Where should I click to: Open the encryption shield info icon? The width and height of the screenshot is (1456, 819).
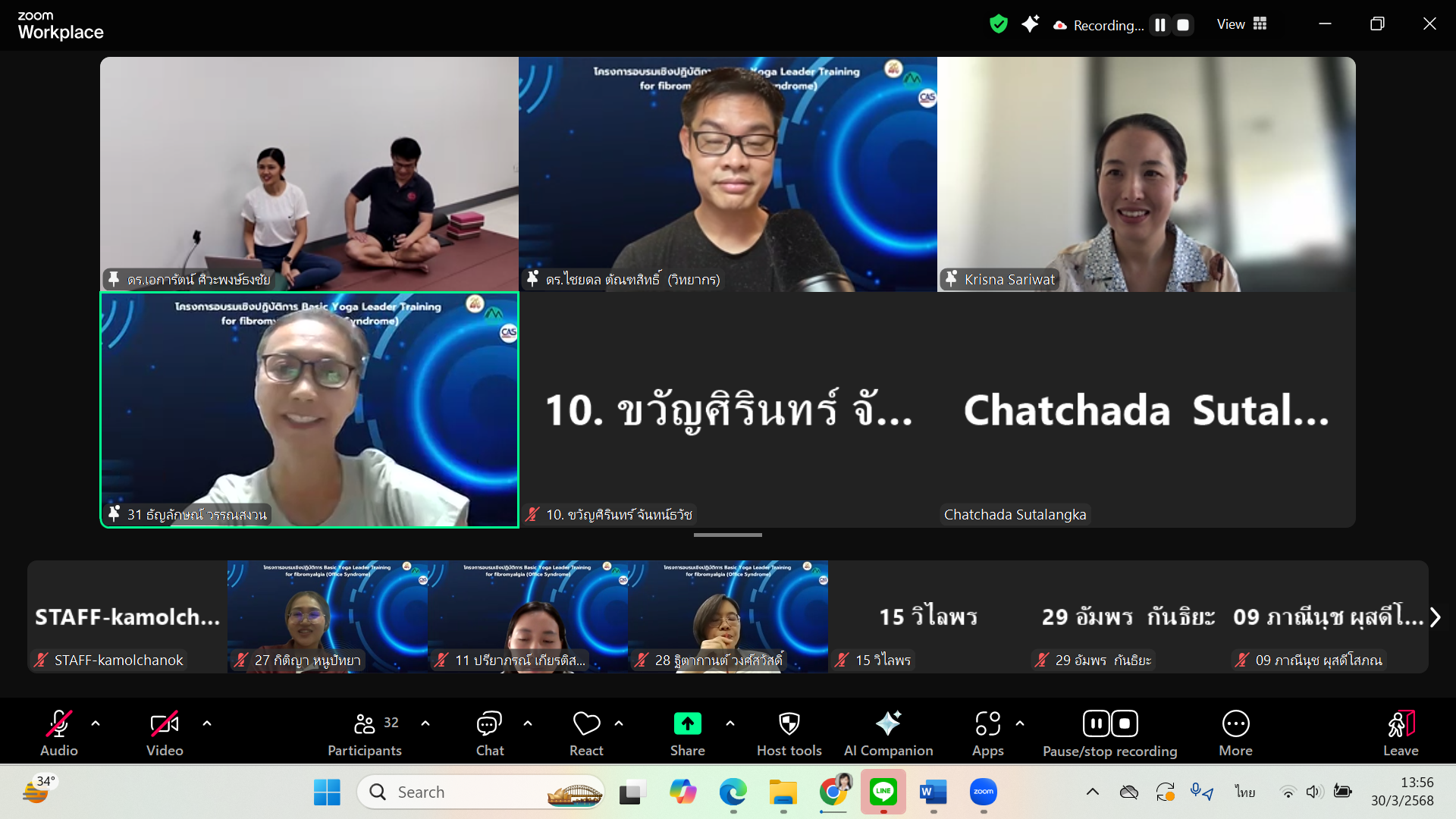point(998,24)
